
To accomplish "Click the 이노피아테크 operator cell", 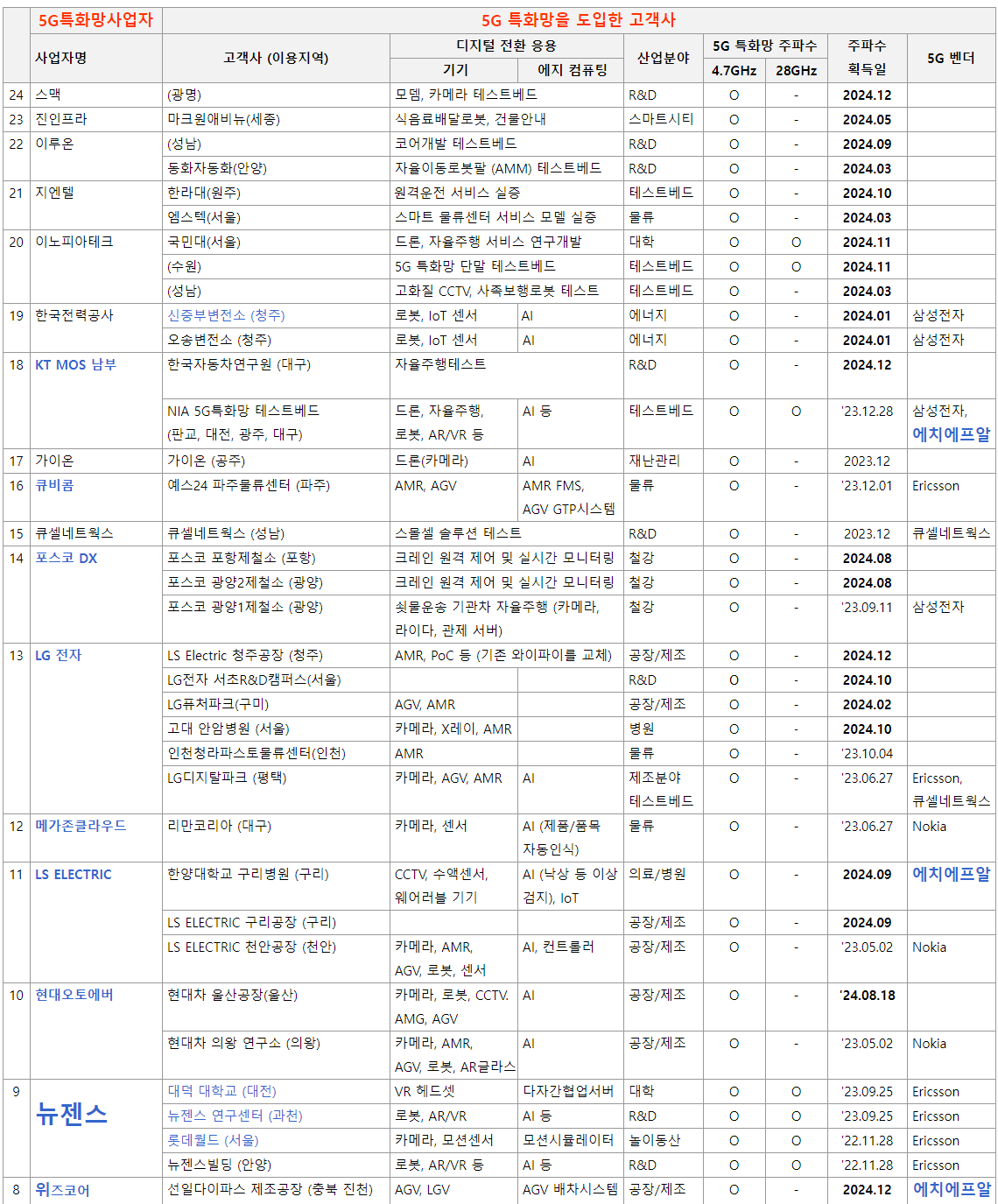I will pyautogui.click(x=96, y=266).
